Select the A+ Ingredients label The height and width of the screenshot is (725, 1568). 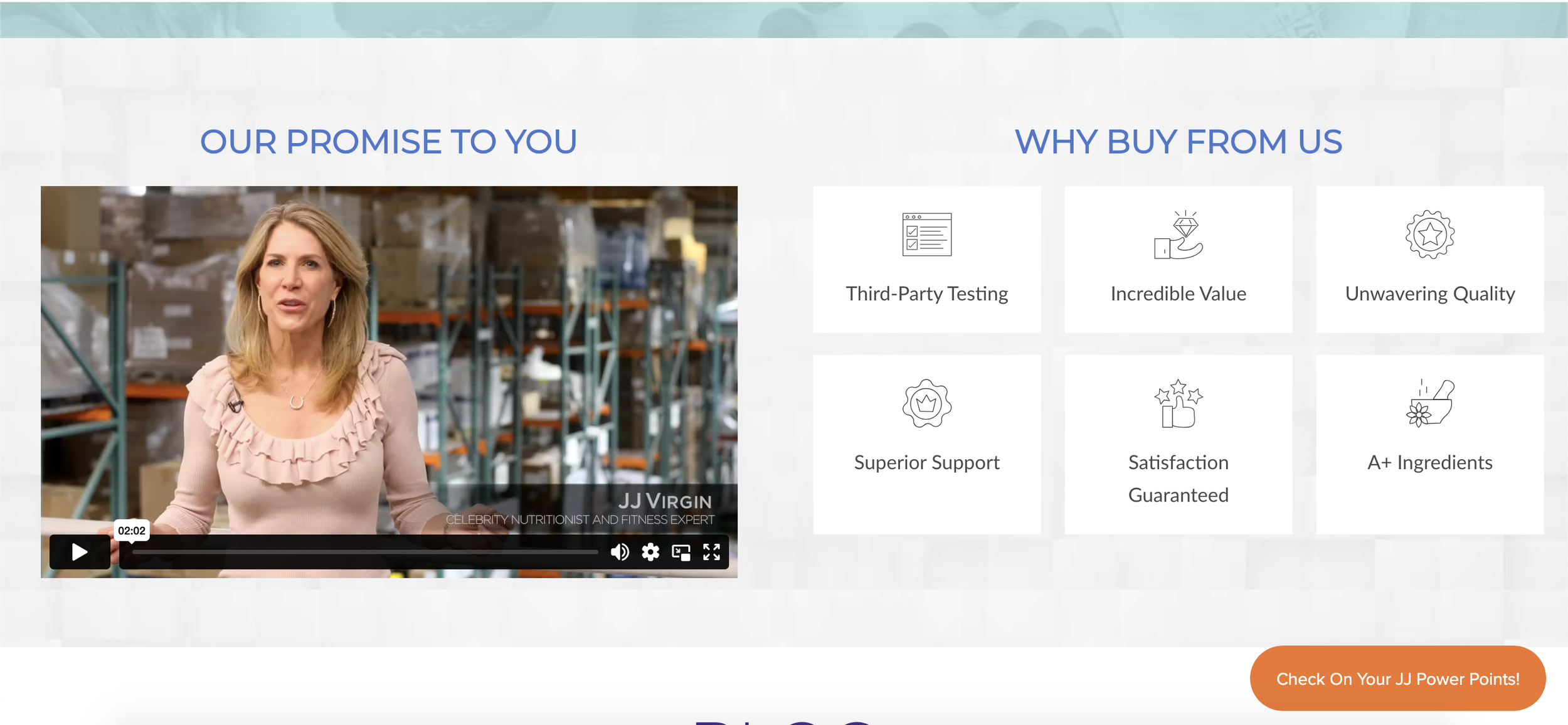1430,463
